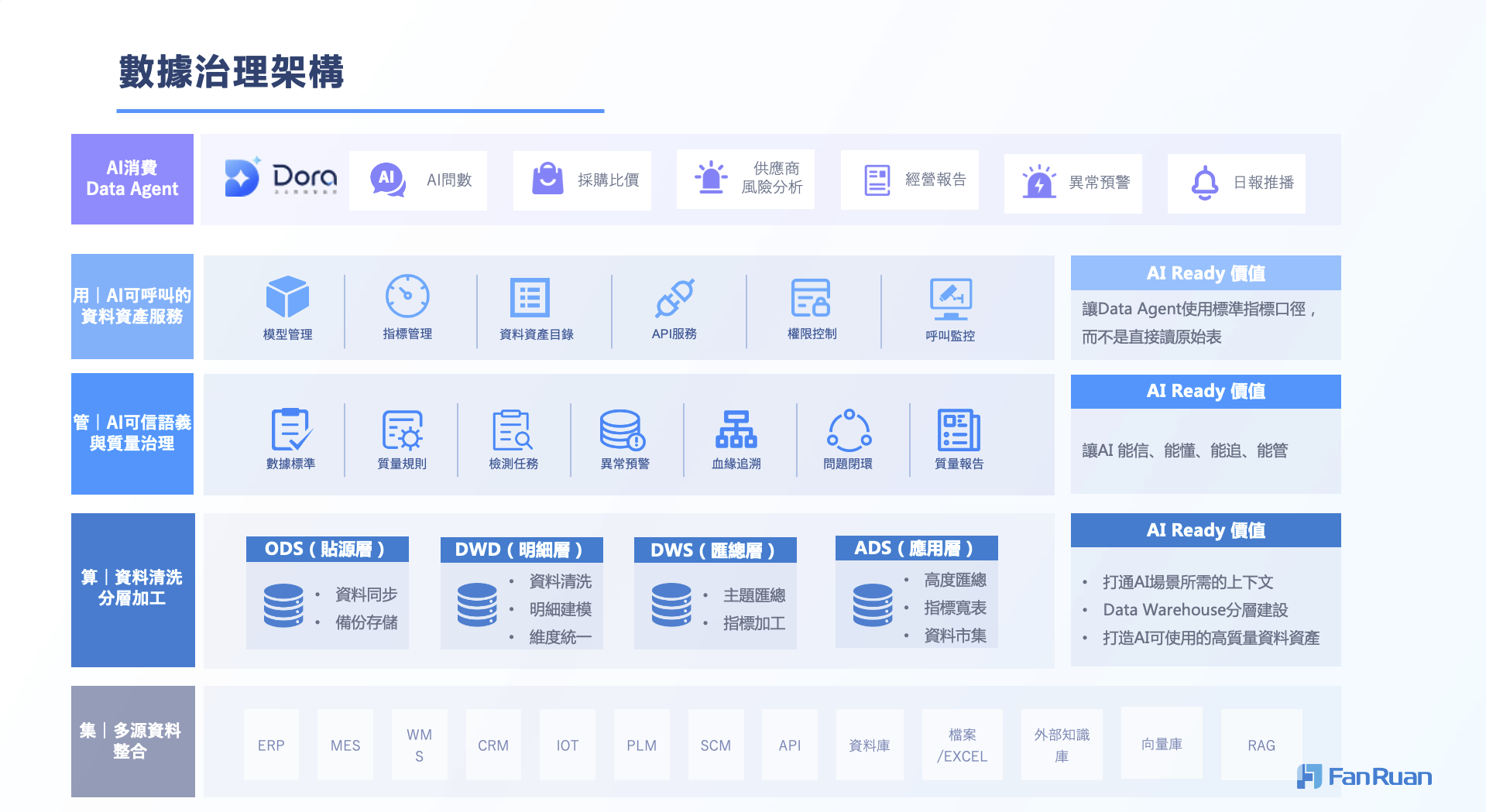Click the bullet 維度統一
Screen dimensions: 1486x812
(561, 637)
